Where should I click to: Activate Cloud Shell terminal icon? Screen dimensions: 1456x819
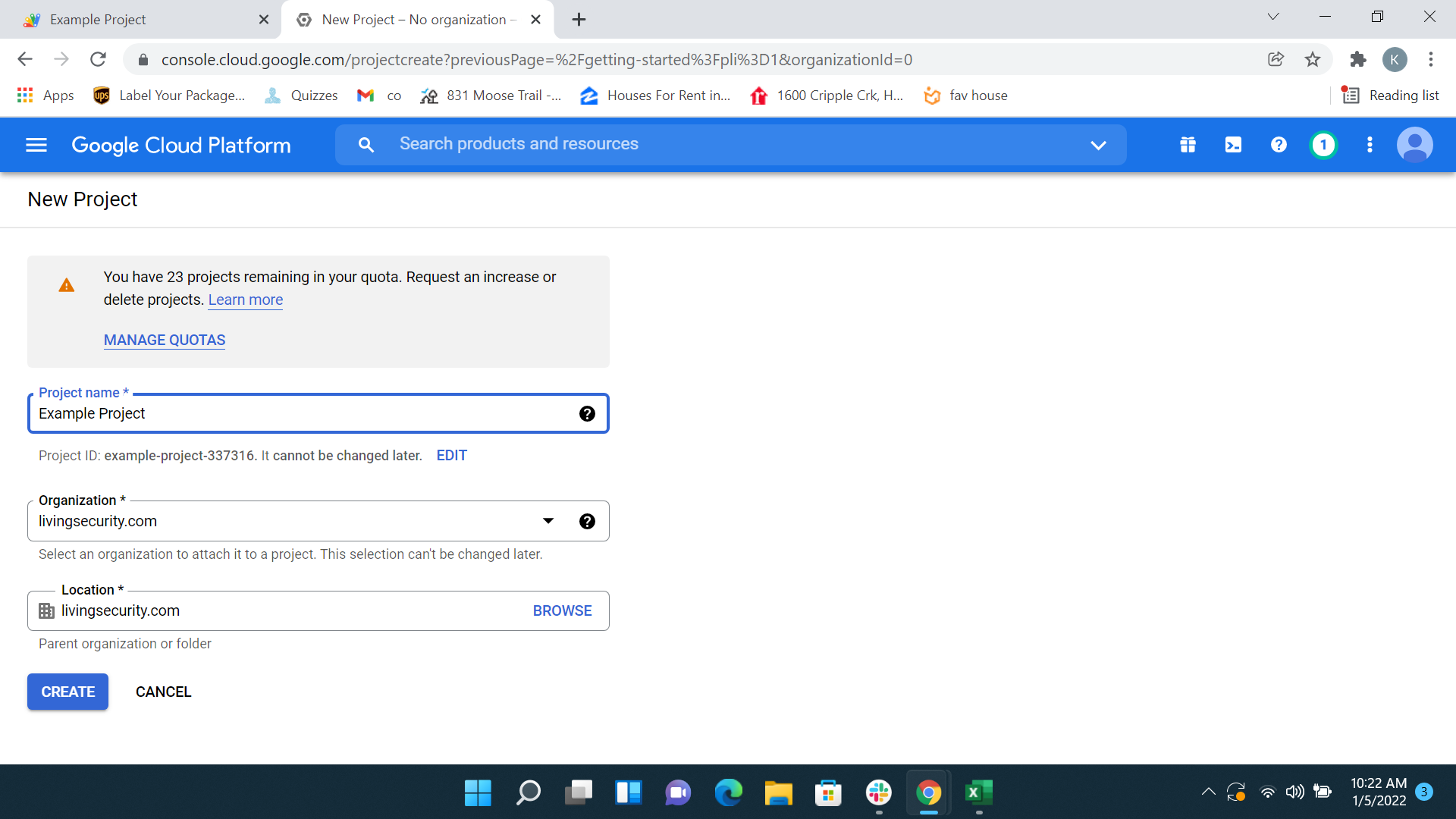coord(1233,145)
